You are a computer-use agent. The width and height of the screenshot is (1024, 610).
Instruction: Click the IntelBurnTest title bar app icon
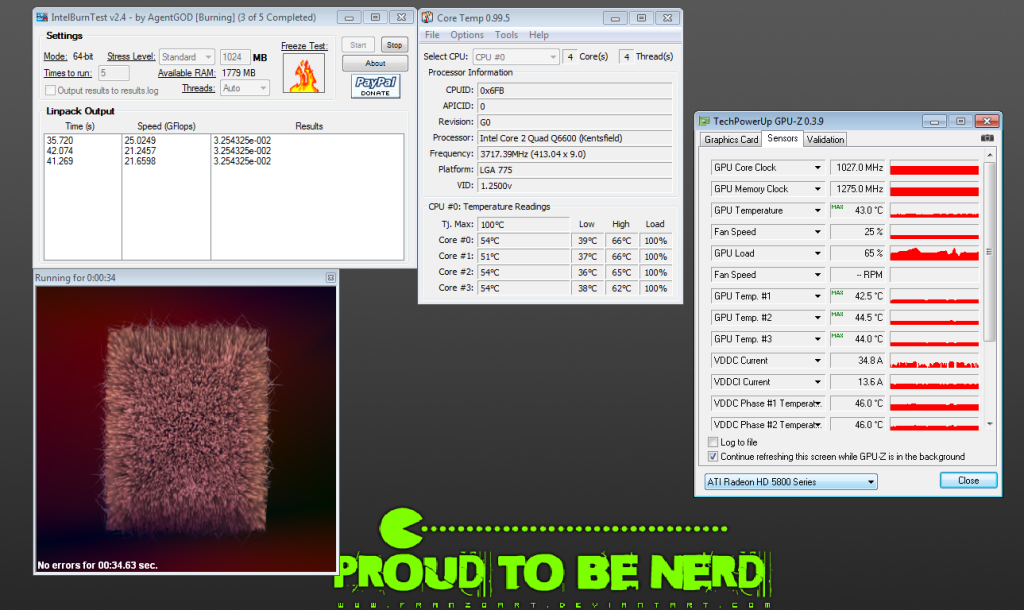pyautogui.click(x=42, y=17)
